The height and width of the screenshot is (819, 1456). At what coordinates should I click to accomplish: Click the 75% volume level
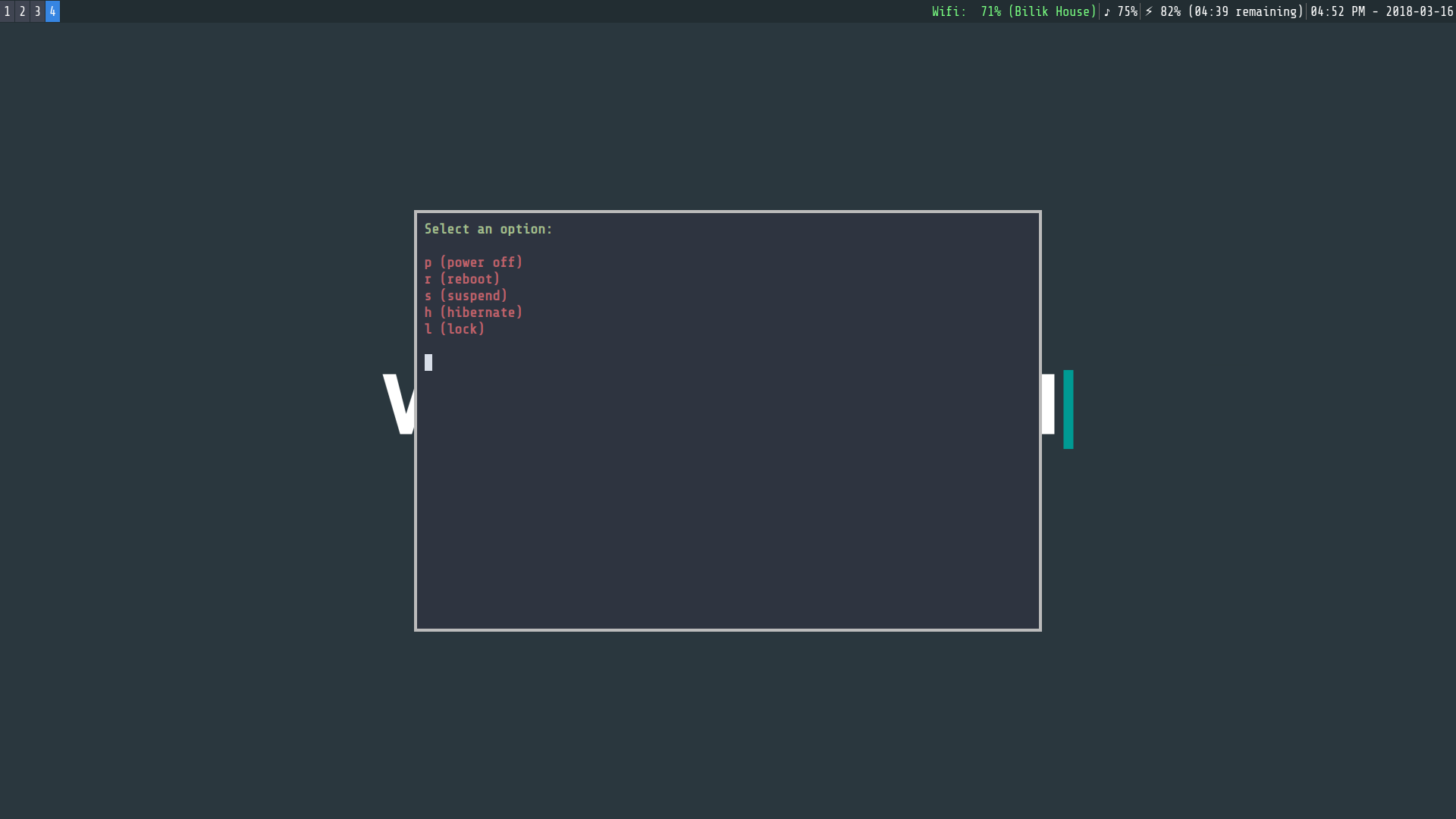point(1127,11)
